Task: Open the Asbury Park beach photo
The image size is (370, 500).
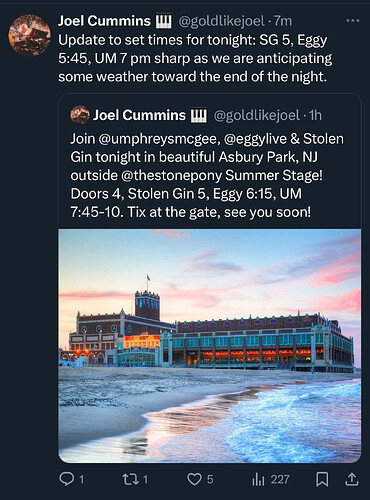Action: tap(210, 345)
